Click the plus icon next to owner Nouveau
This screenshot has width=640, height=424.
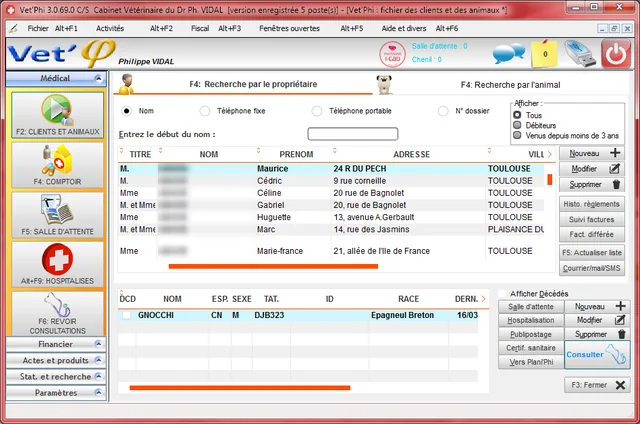[x=615, y=153]
